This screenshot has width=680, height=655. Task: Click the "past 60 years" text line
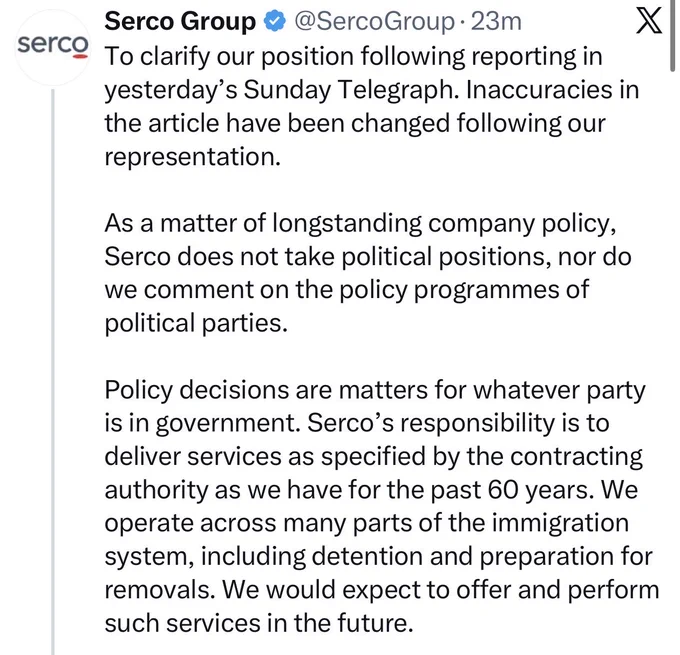pyautogui.click(x=371, y=490)
